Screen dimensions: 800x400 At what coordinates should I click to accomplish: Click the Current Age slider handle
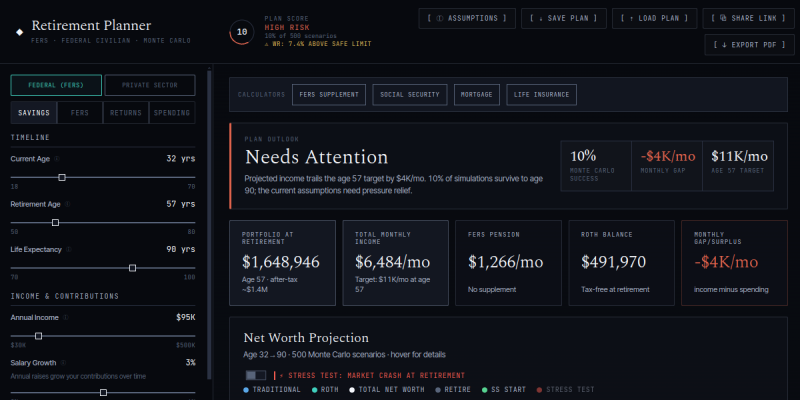pyautogui.click(x=62, y=178)
